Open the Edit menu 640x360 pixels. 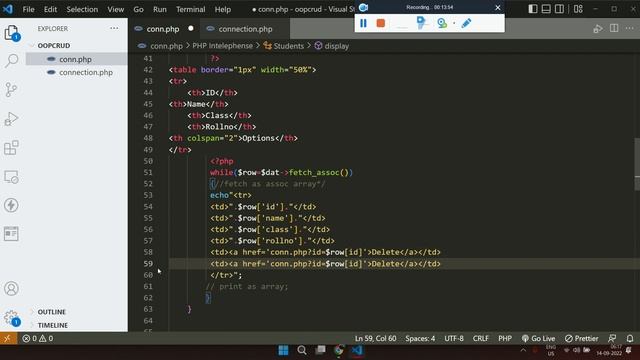(51, 9)
